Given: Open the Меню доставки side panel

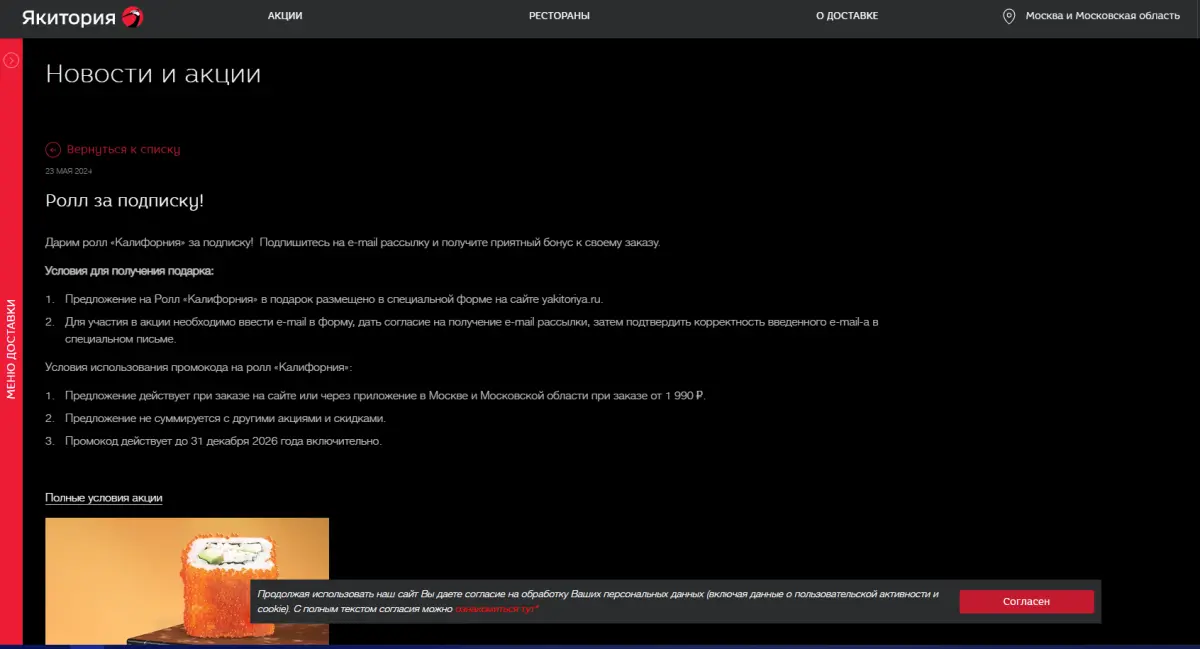Looking at the screenshot, I should pyautogui.click(x=11, y=349).
